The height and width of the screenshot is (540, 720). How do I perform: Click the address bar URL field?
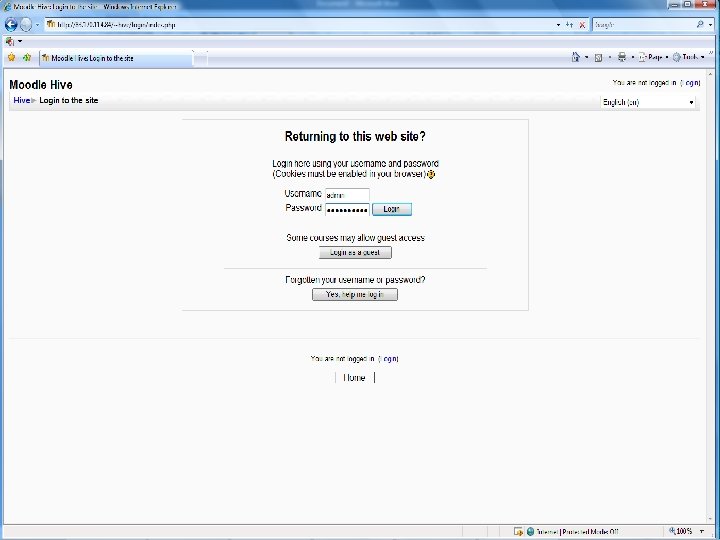pyautogui.click(x=298, y=25)
